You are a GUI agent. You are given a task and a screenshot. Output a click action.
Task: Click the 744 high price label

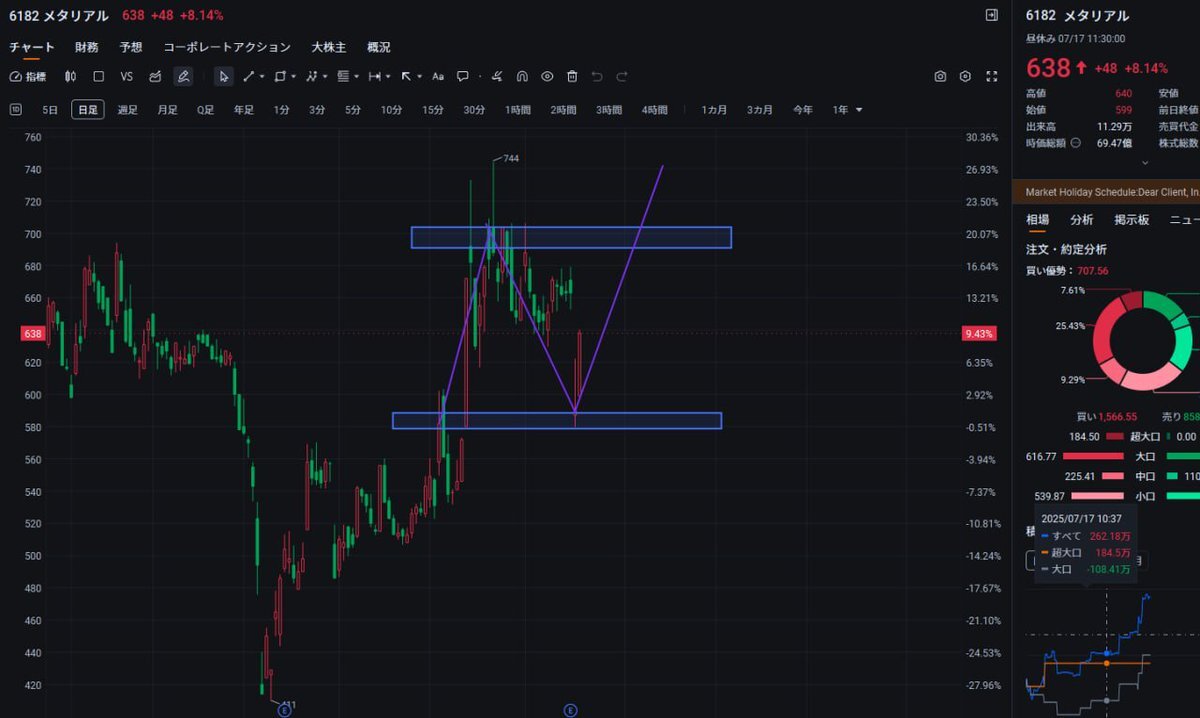click(511, 159)
